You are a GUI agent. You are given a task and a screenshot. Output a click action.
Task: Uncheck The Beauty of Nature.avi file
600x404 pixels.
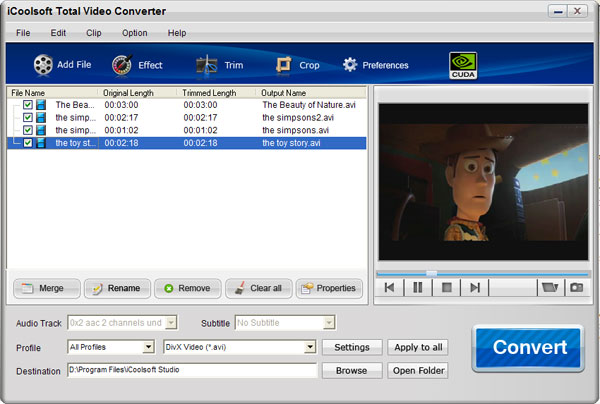pos(28,105)
